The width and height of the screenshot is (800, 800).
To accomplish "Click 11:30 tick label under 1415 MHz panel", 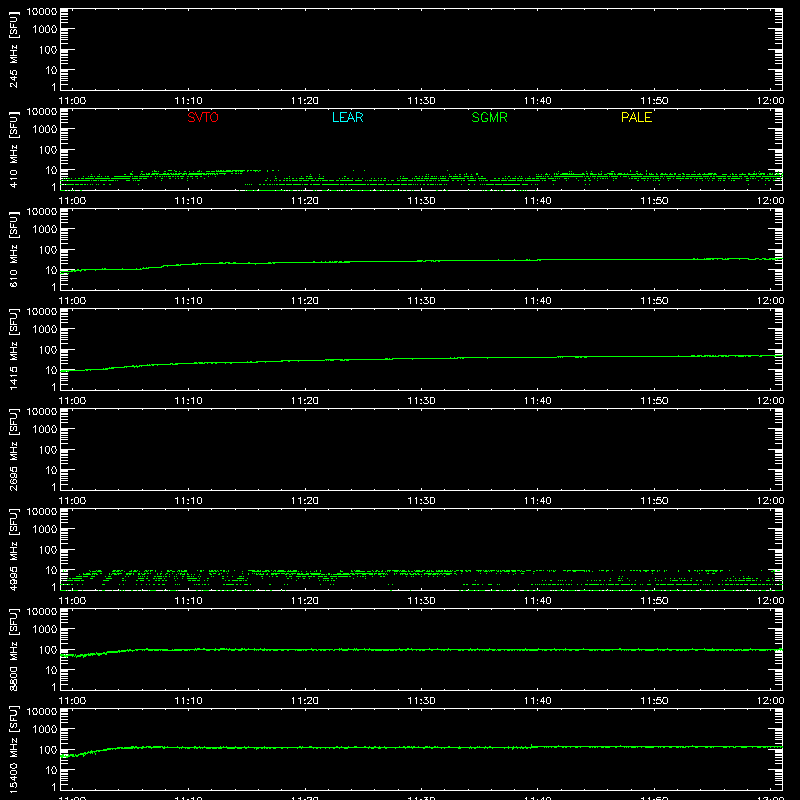I will 421,401.
